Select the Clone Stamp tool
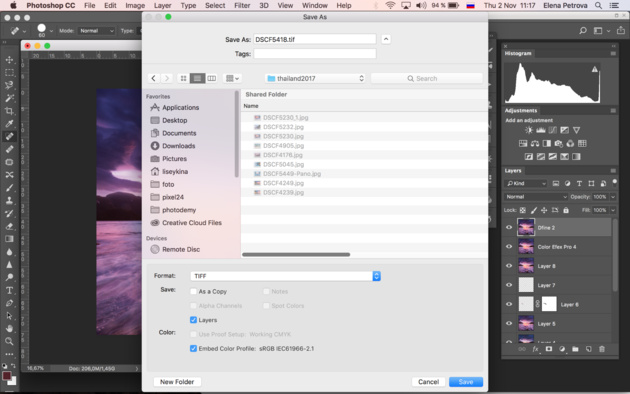 click(9, 200)
